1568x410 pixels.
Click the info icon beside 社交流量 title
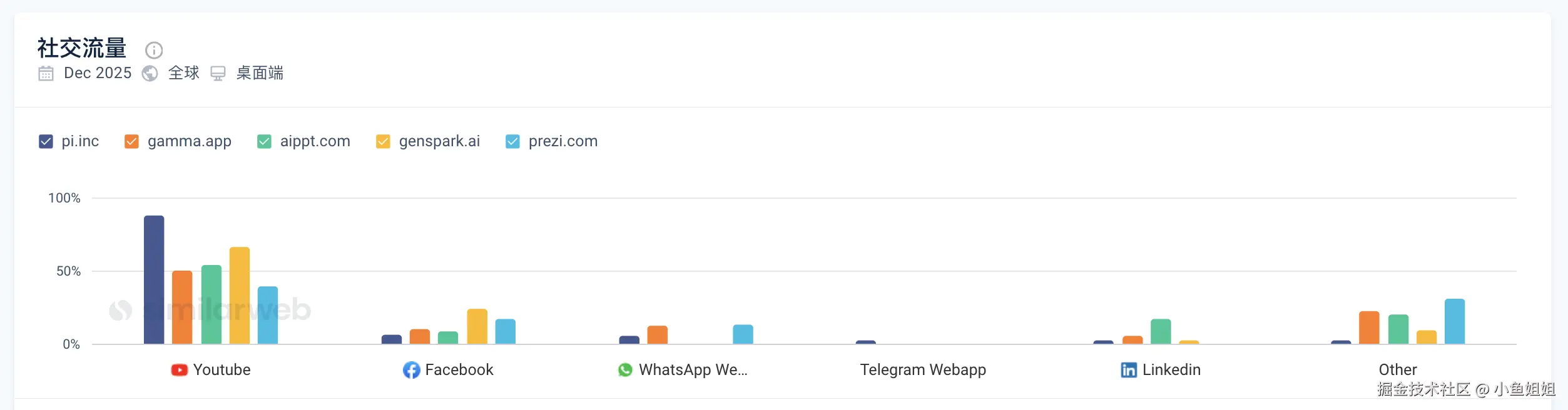(154, 50)
